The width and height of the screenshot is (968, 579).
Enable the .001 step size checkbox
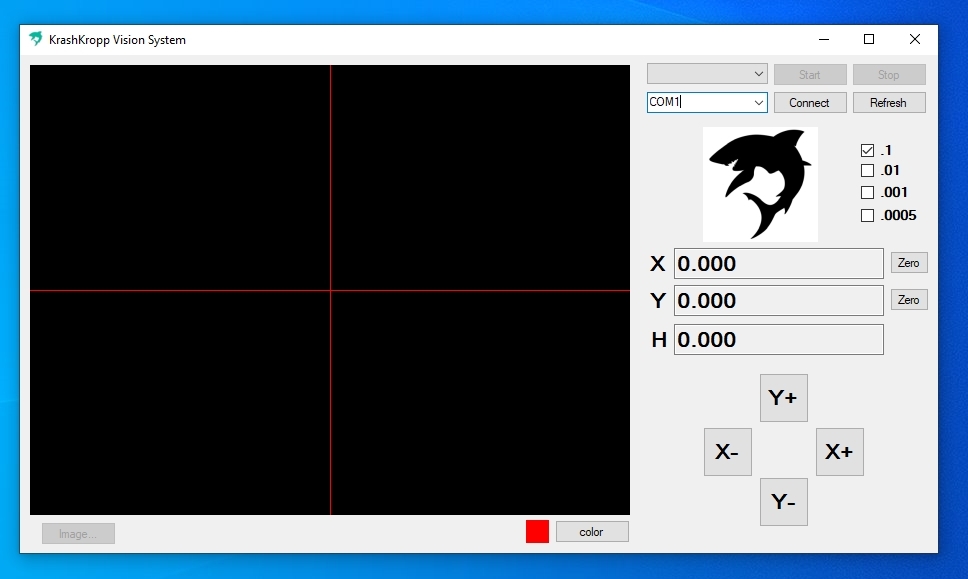point(867,193)
